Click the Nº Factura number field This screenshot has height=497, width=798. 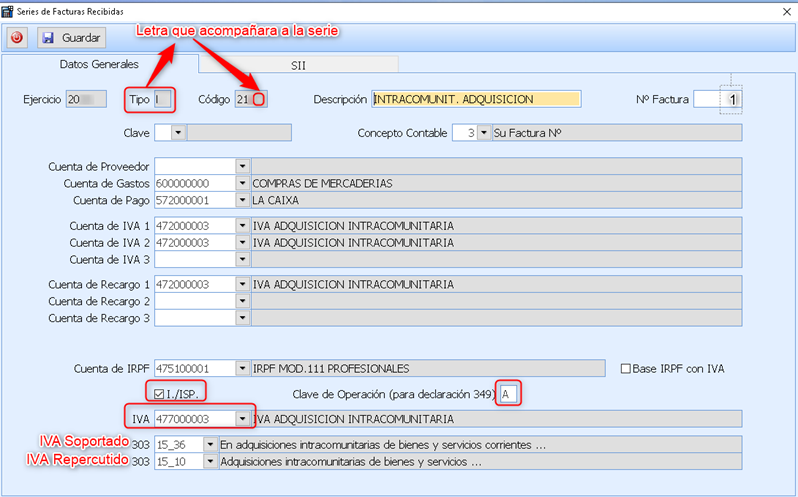pos(720,100)
